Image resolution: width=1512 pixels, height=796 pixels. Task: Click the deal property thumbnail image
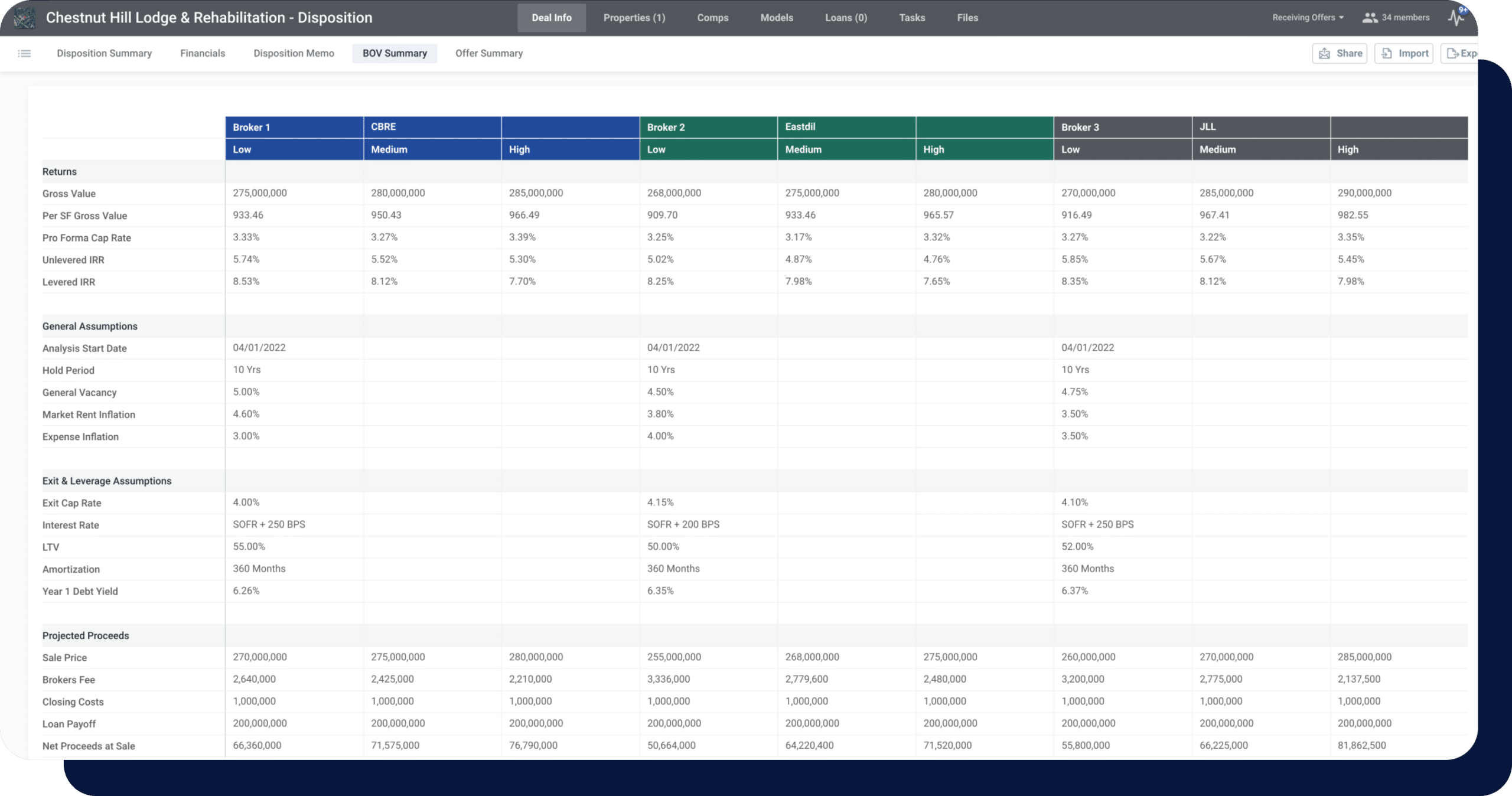25,18
